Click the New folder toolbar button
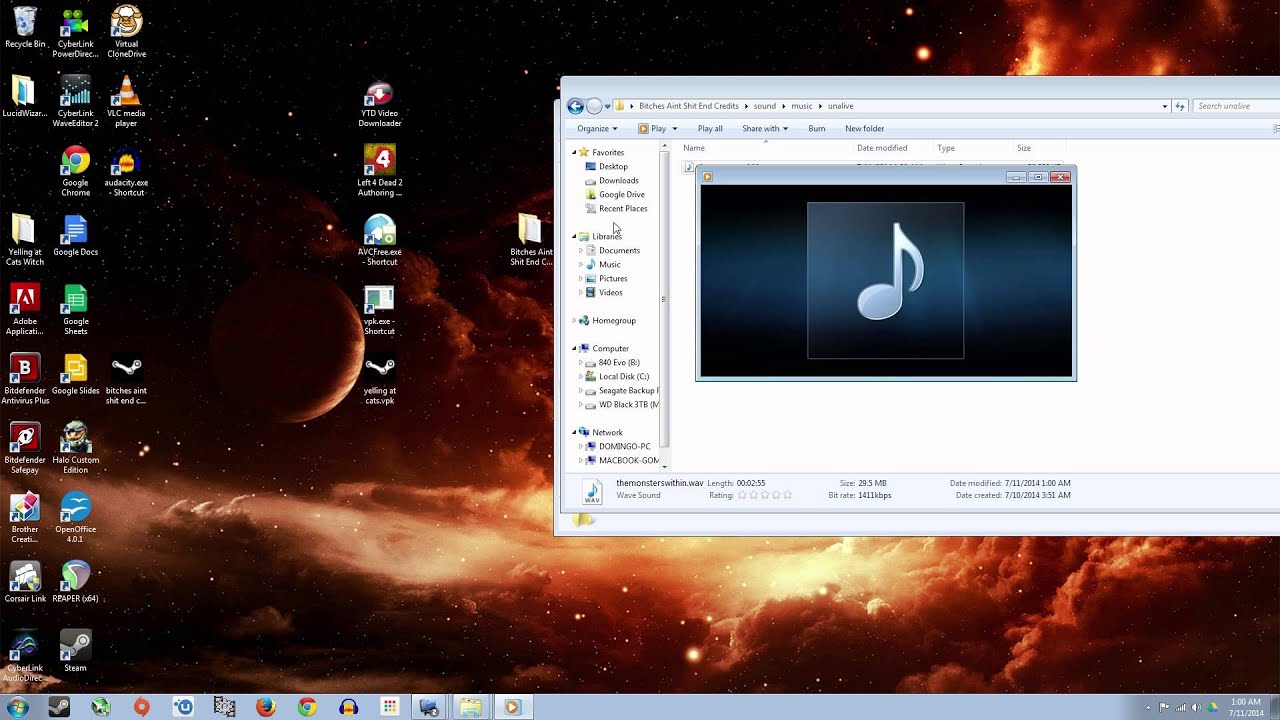 point(864,129)
